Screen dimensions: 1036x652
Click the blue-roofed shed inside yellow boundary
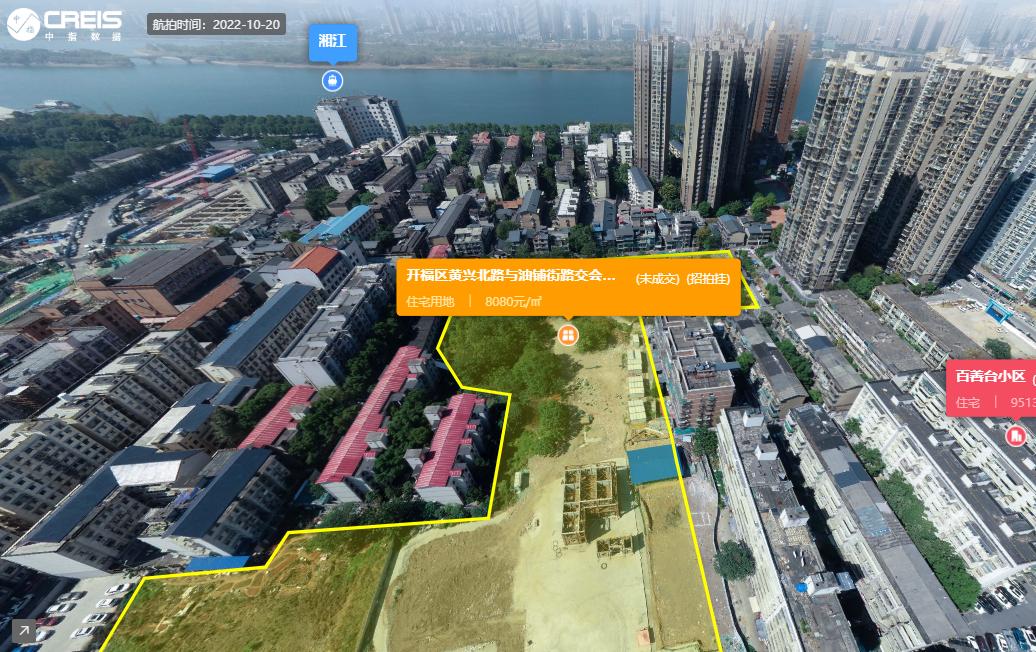[x=653, y=463]
